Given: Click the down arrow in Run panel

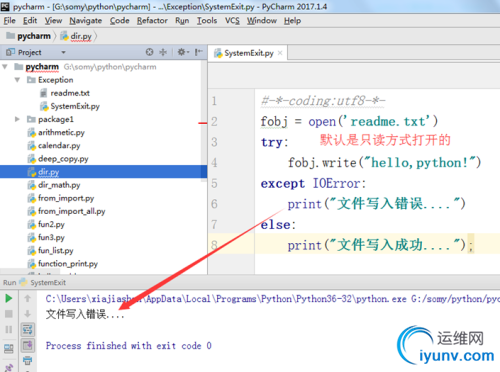Looking at the screenshot, I should click(27, 314).
